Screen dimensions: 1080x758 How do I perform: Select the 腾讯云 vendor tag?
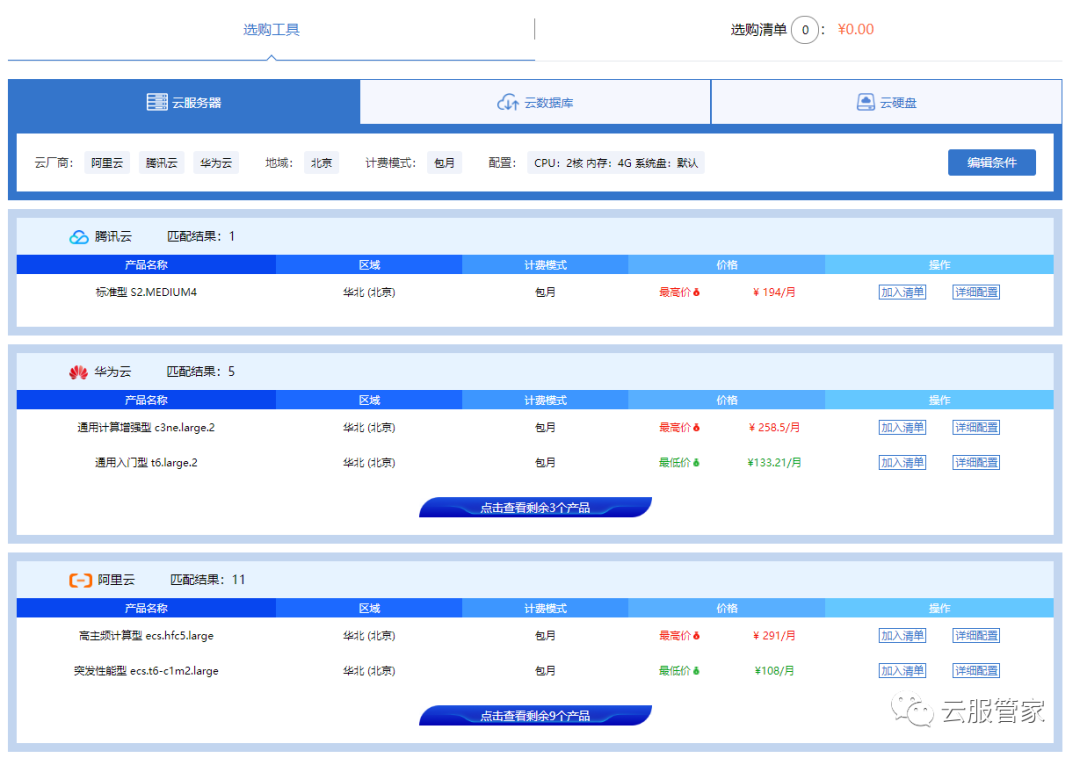pyautogui.click(x=162, y=163)
